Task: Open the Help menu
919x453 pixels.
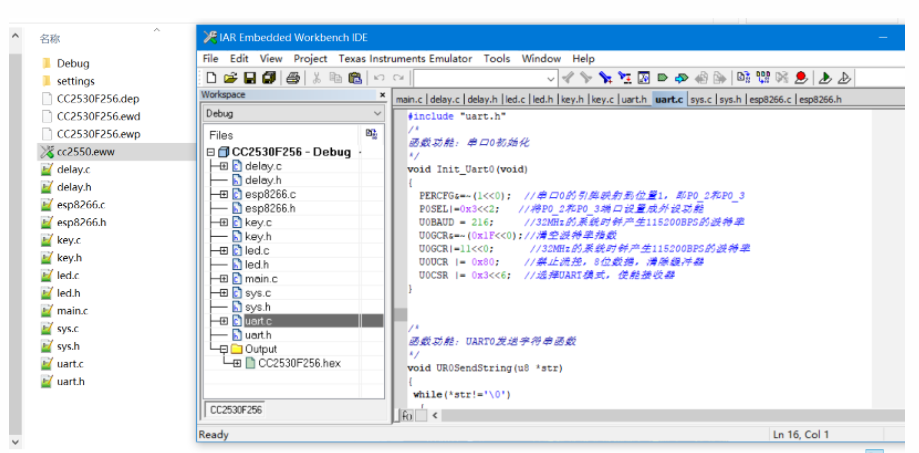Action: [584, 59]
